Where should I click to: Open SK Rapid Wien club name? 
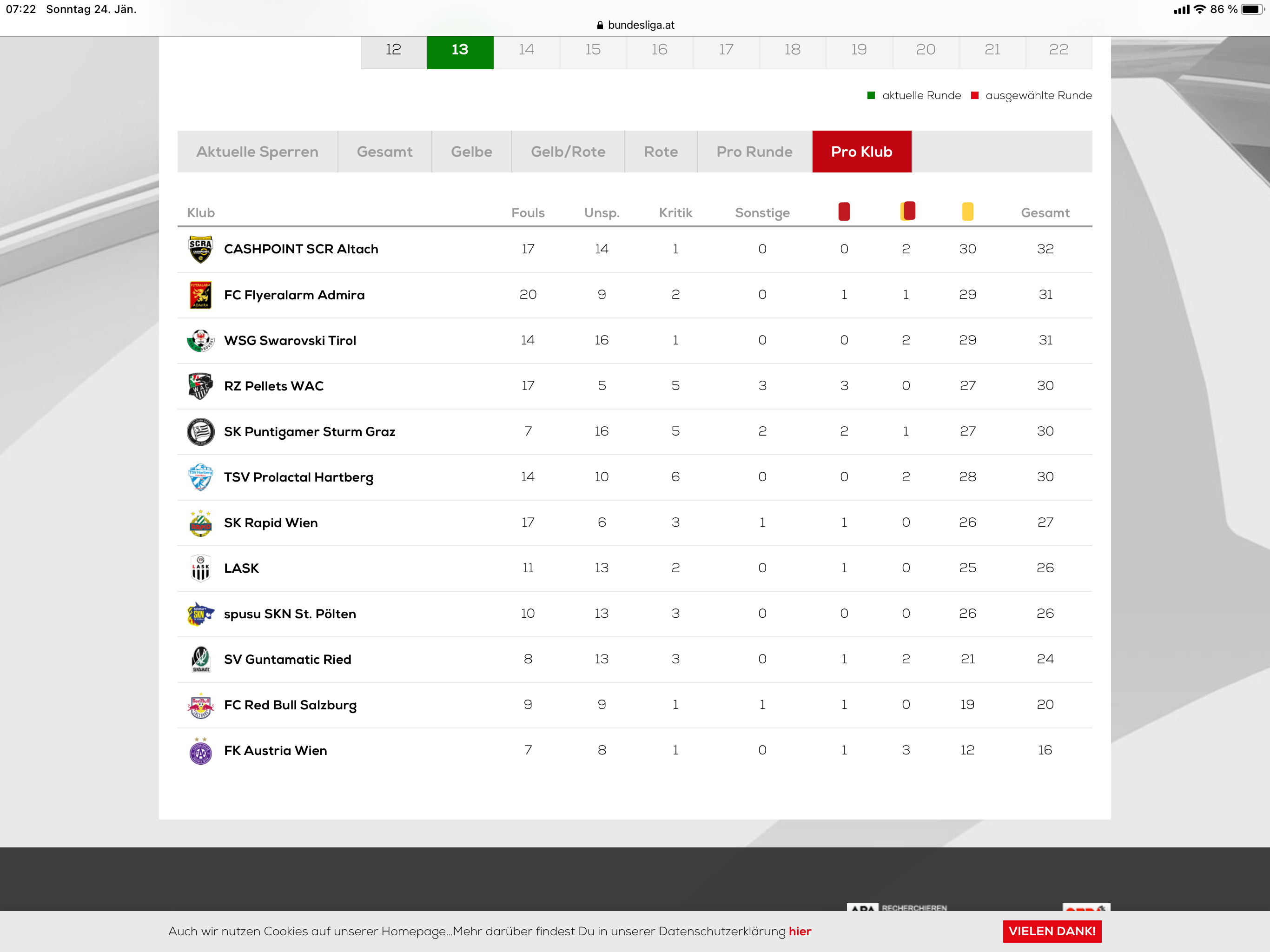(x=271, y=523)
